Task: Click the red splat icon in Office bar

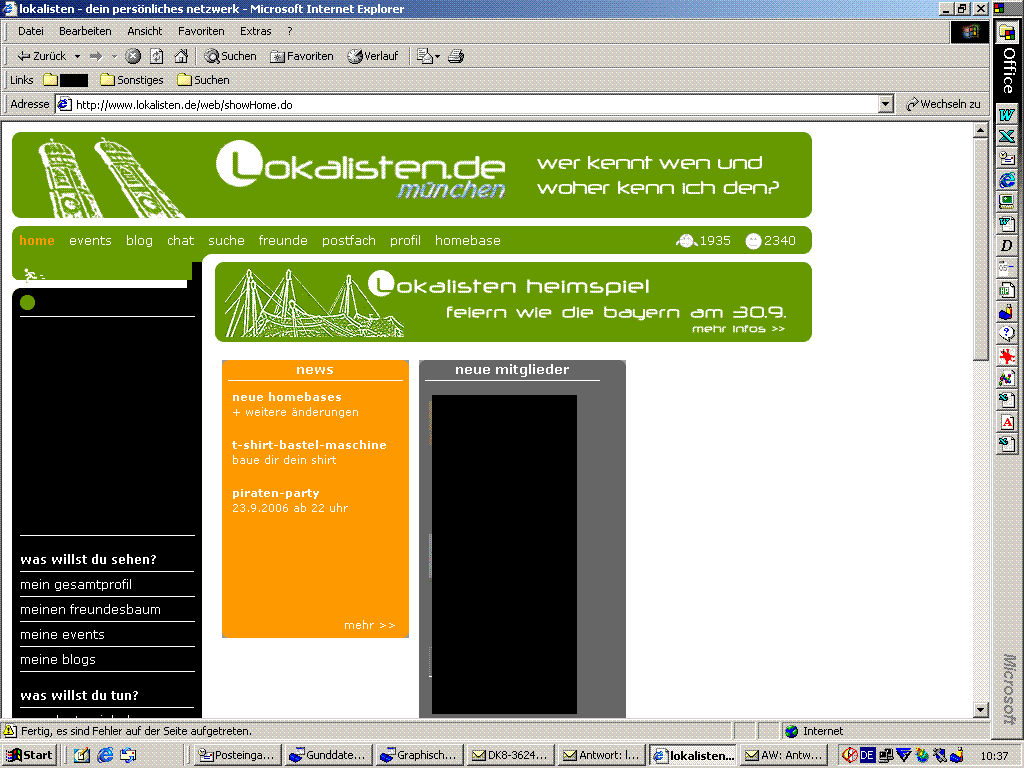Action: pyautogui.click(x=1006, y=355)
